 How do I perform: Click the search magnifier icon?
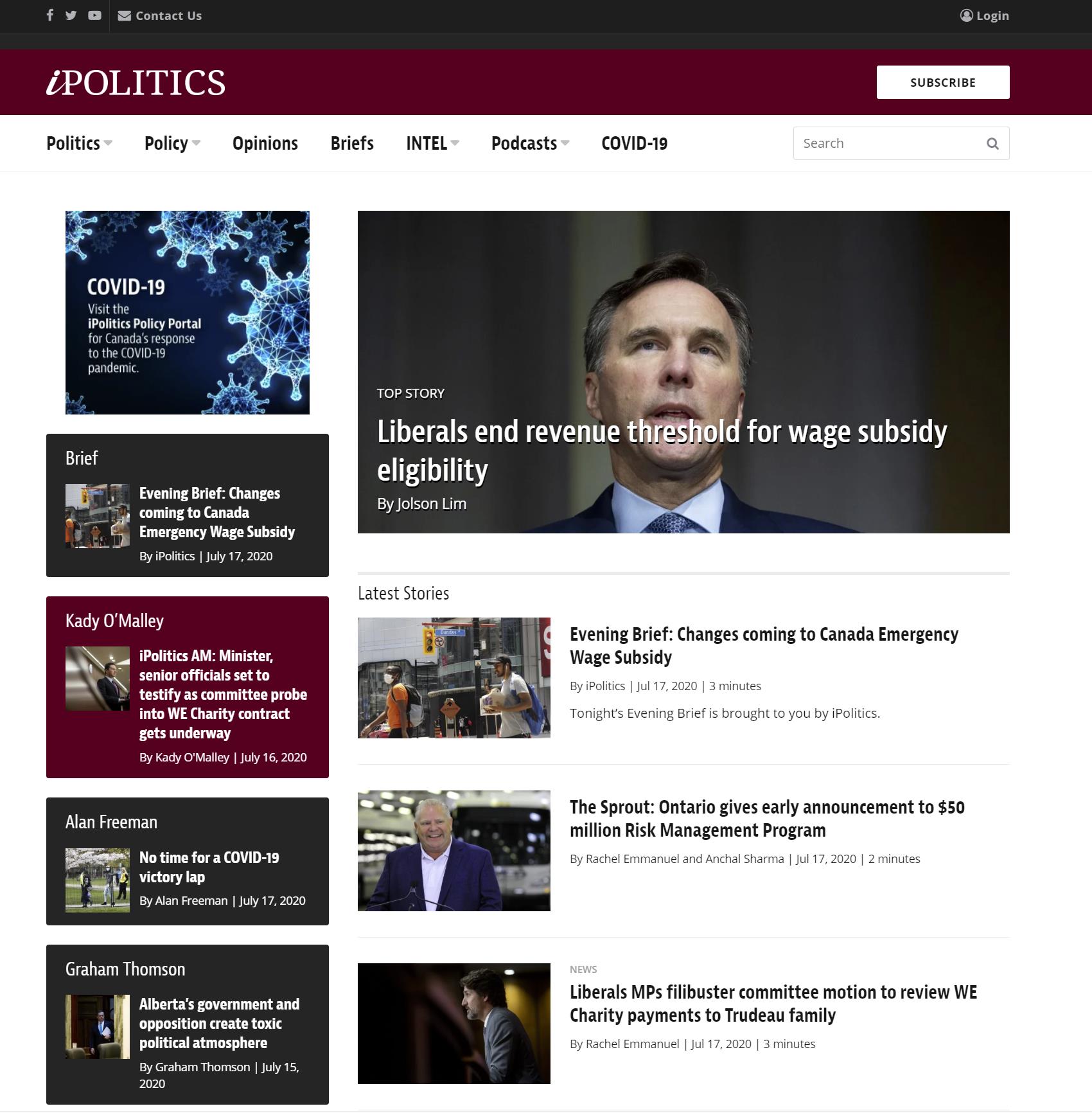coord(992,143)
